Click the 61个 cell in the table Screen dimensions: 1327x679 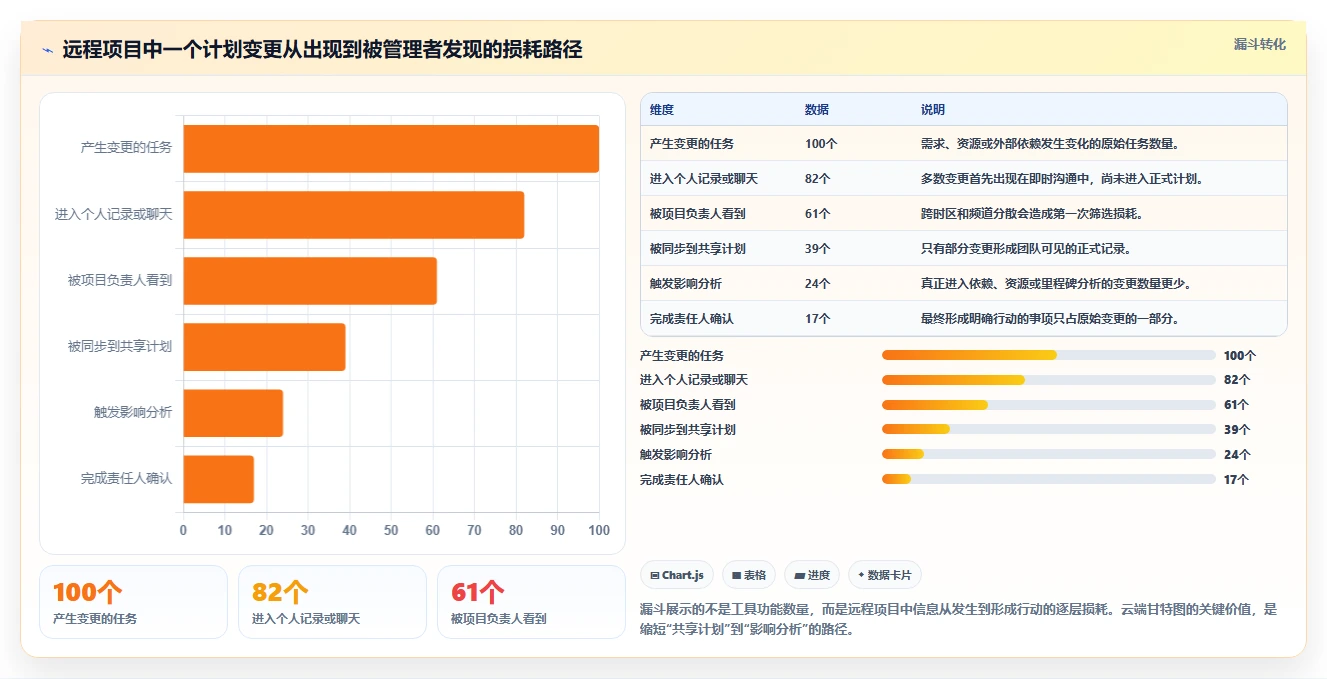point(818,214)
